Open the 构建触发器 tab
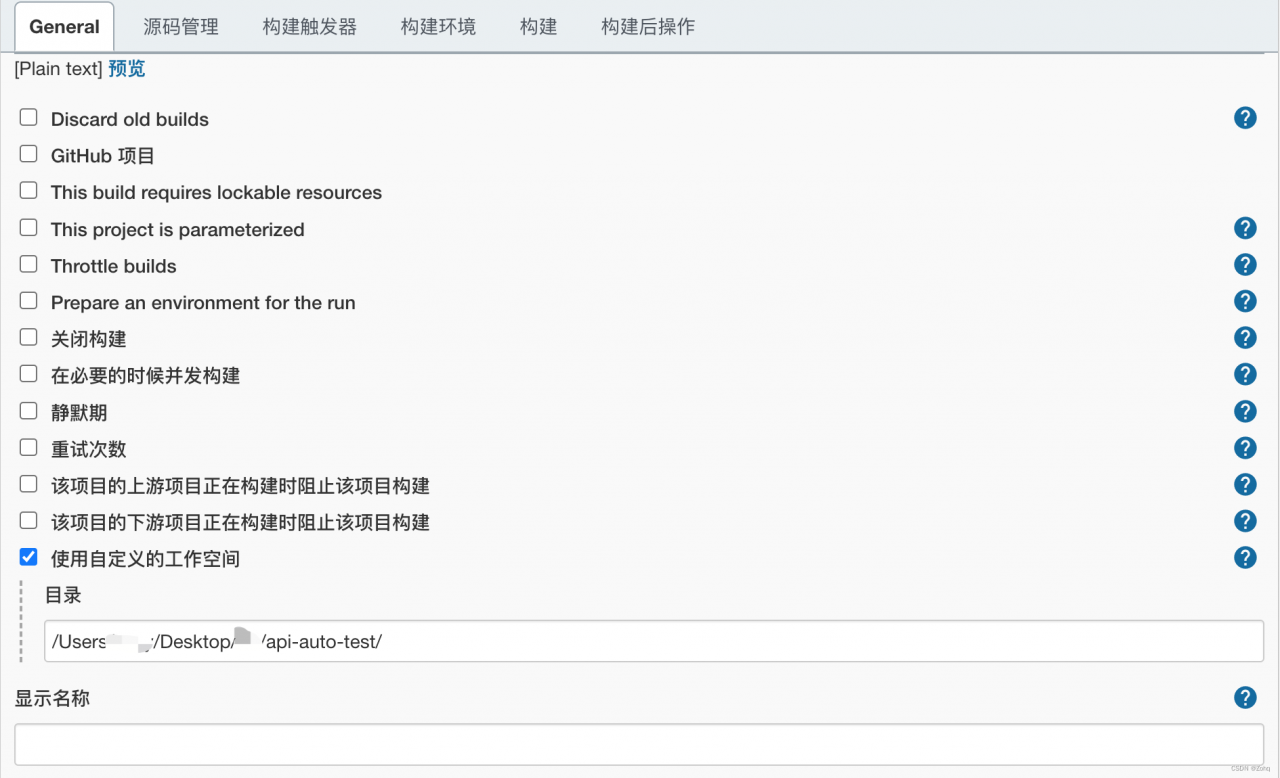 click(x=308, y=27)
